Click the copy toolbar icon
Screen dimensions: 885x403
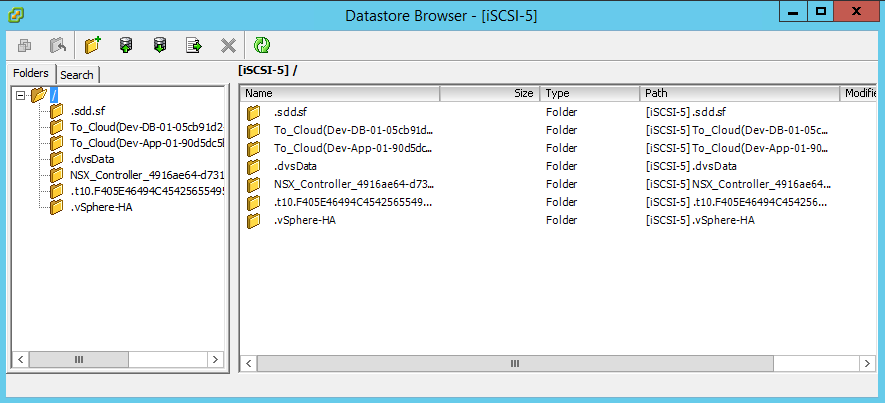pyautogui.click(x=25, y=45)
